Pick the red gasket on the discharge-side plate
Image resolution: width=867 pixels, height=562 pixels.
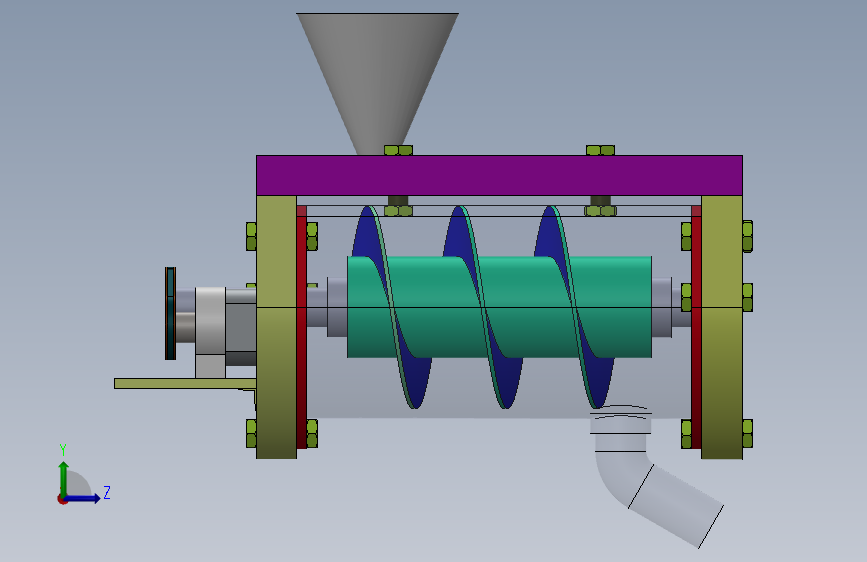[x=696, y=327]
